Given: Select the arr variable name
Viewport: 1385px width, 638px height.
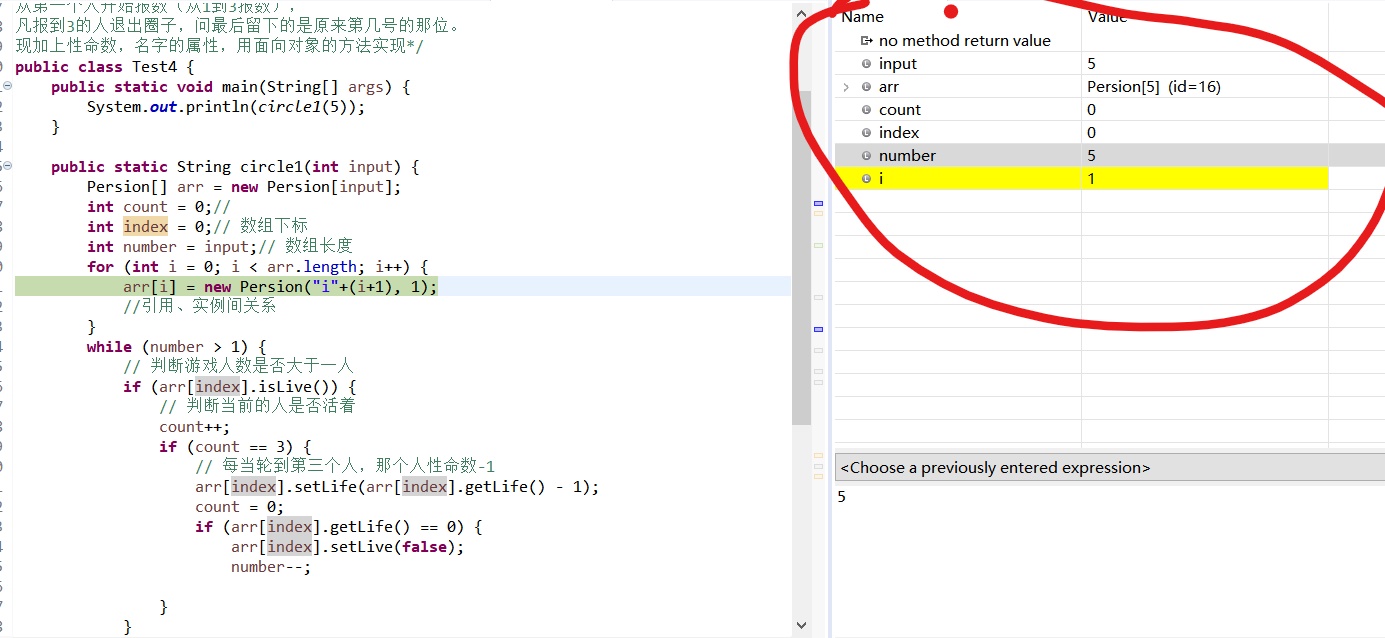Looking at the screenshot, I should 889,87.
